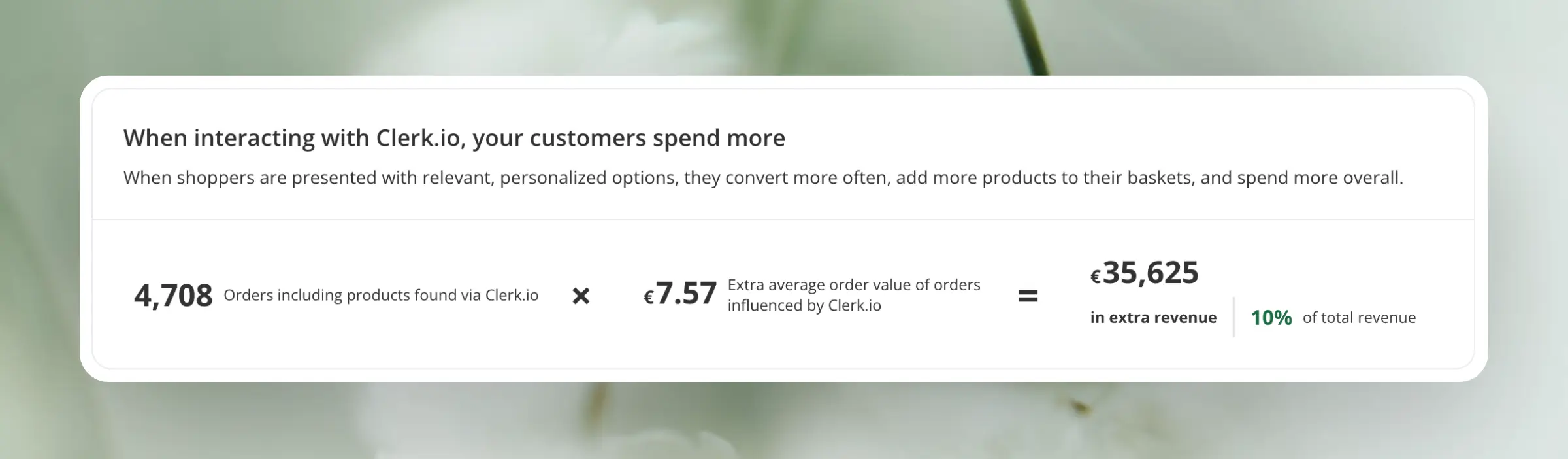
Task: Click 'Orders including products found via Clerk.io' label
Action: coord(381,296)
